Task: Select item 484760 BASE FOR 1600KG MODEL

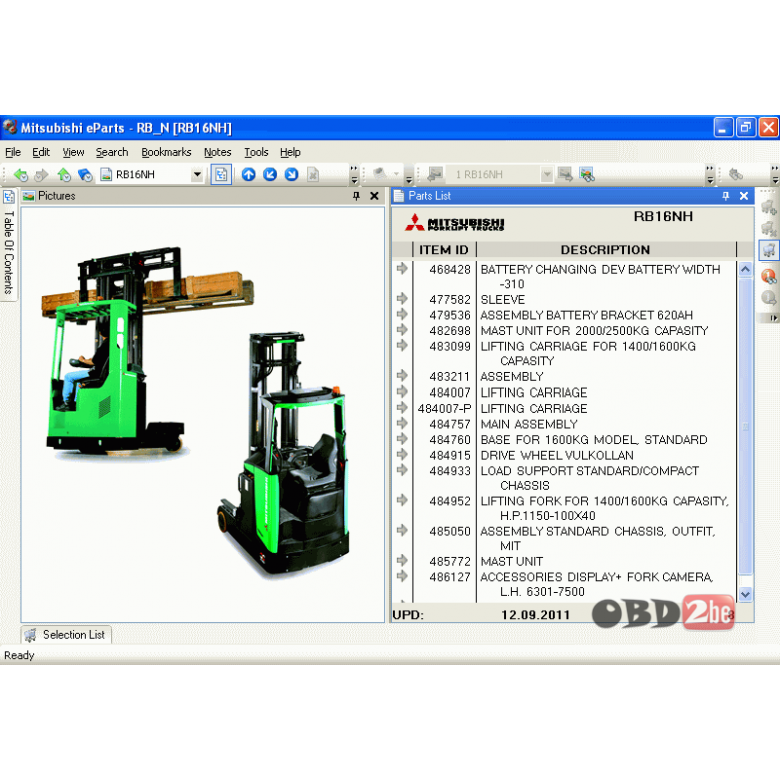Action: pos(567,440)
